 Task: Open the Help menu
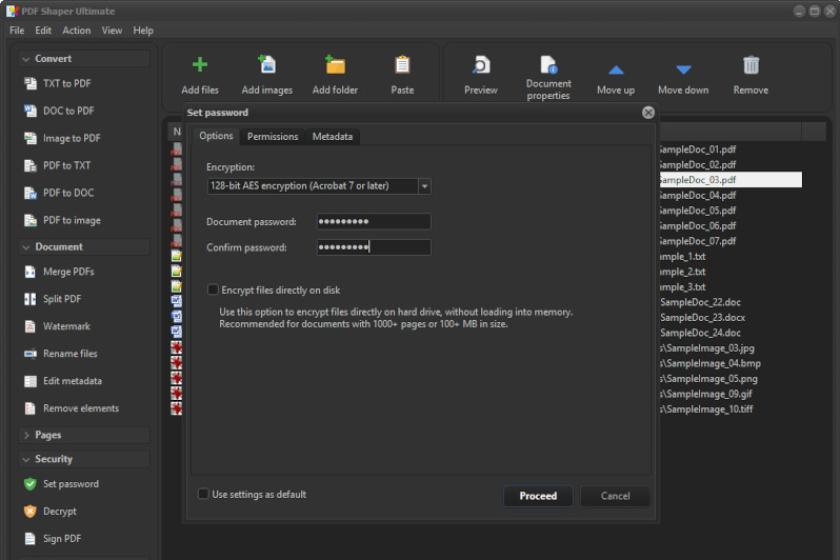click(x=143, y=31)
